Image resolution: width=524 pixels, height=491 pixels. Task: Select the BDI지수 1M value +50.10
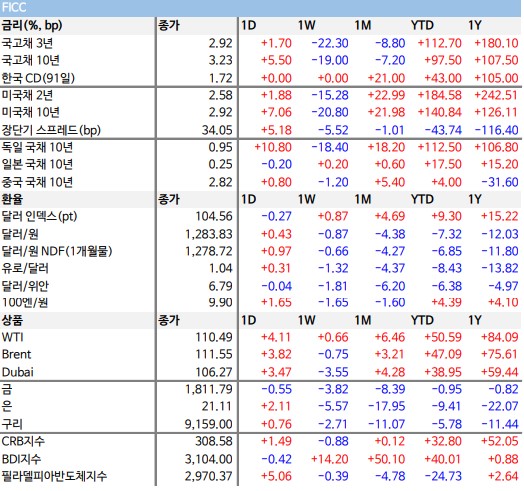coord(386,459)
